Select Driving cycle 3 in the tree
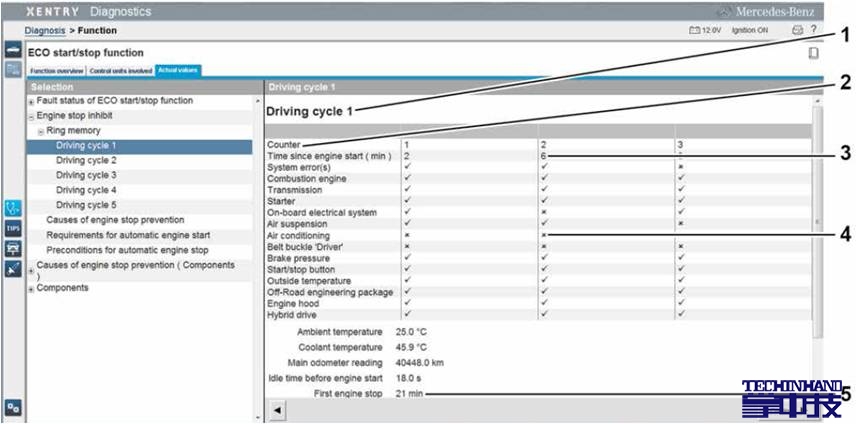The height and width of the screenshot is (424, 857). (86, 175)
